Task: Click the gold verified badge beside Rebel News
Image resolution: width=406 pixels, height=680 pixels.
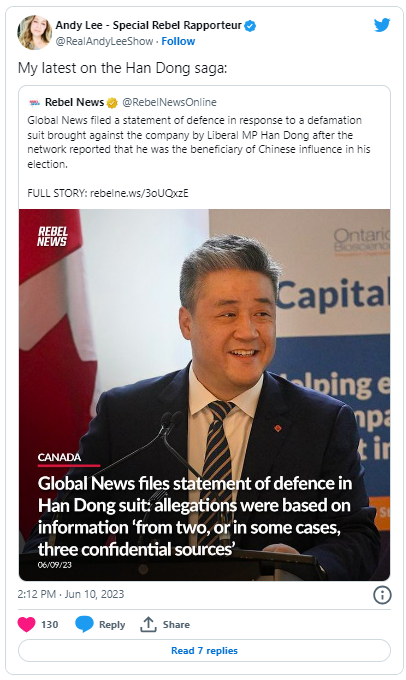Action: 112,103
